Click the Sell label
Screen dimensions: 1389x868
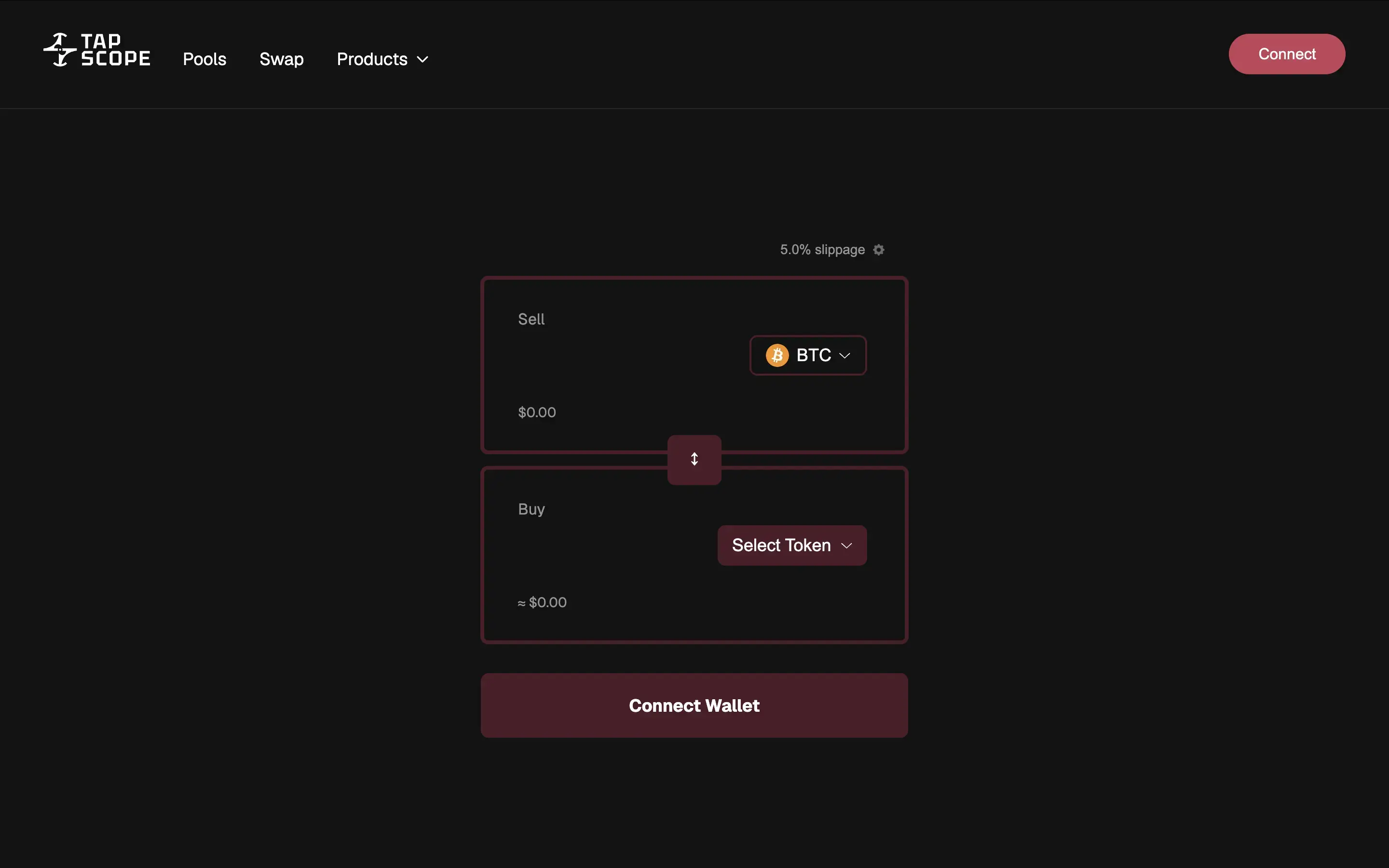coord(531,319)
